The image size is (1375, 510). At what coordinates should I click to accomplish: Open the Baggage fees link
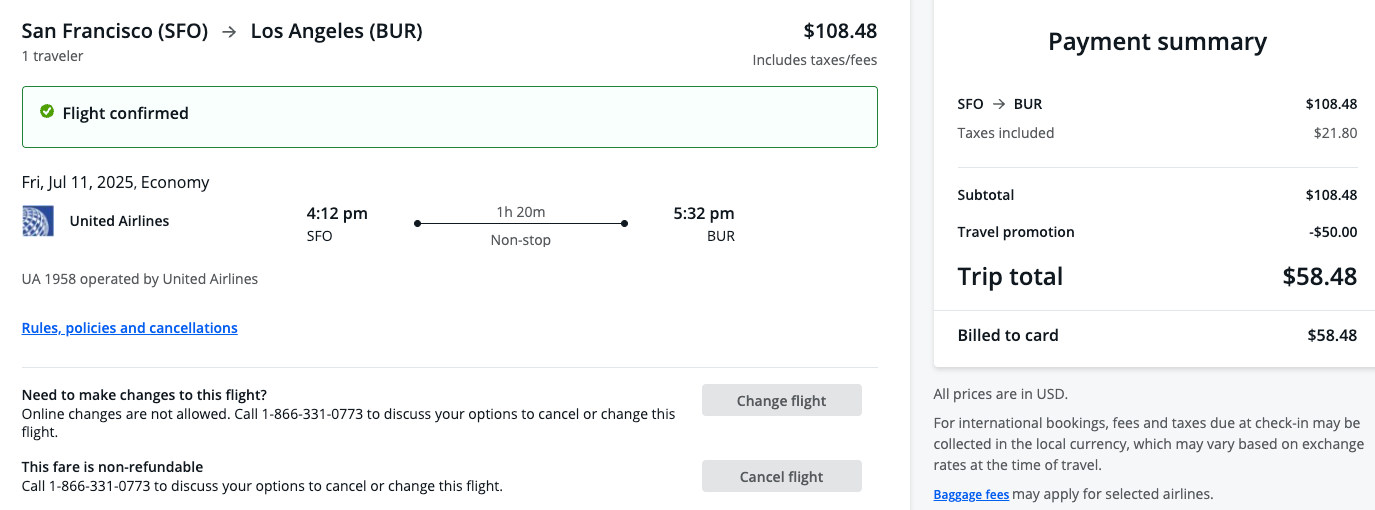click(x=971, y=494)
